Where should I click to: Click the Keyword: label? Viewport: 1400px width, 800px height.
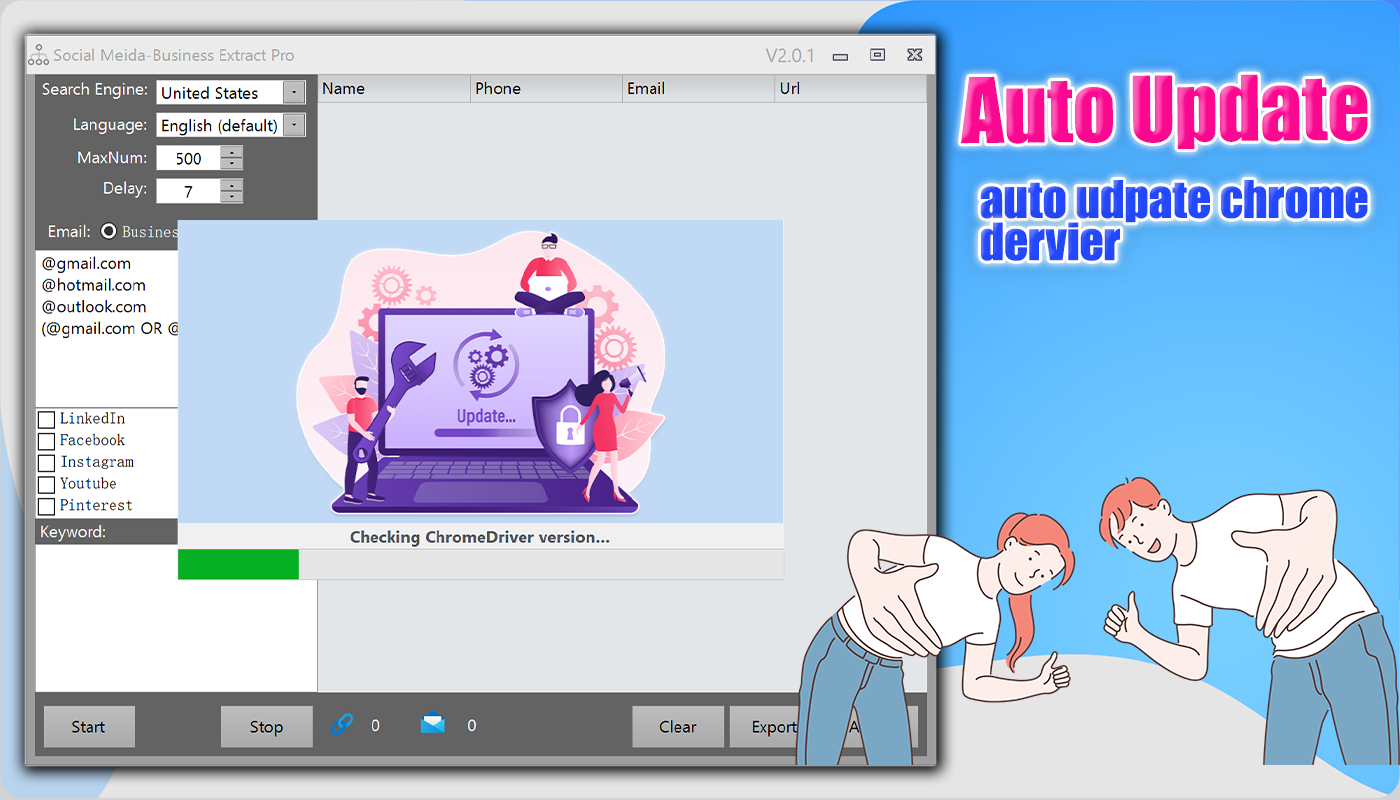pyautogui.click(x=72, y=532)
